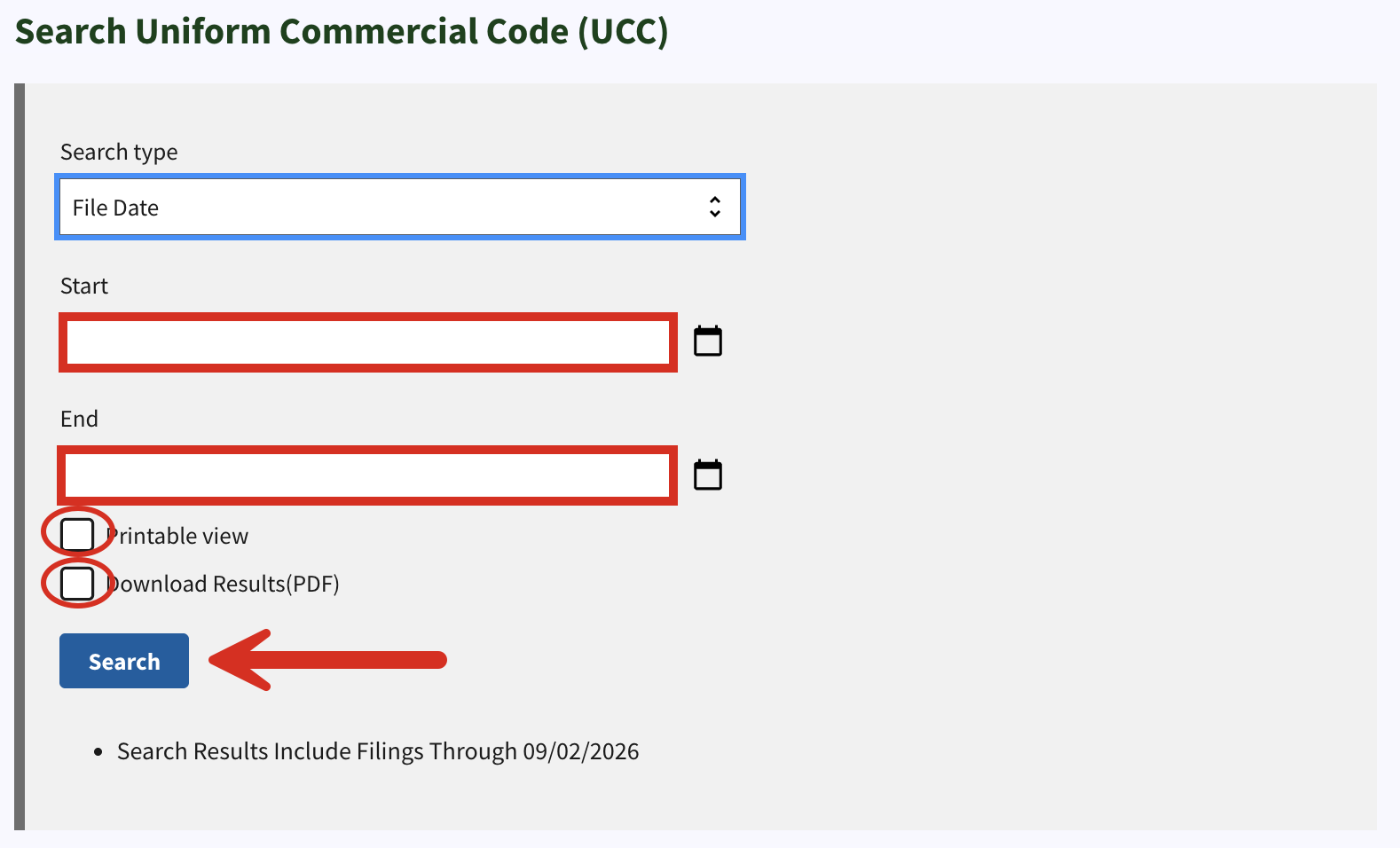Click the blue Search button
1400x848 pixels.
point(124,661)
